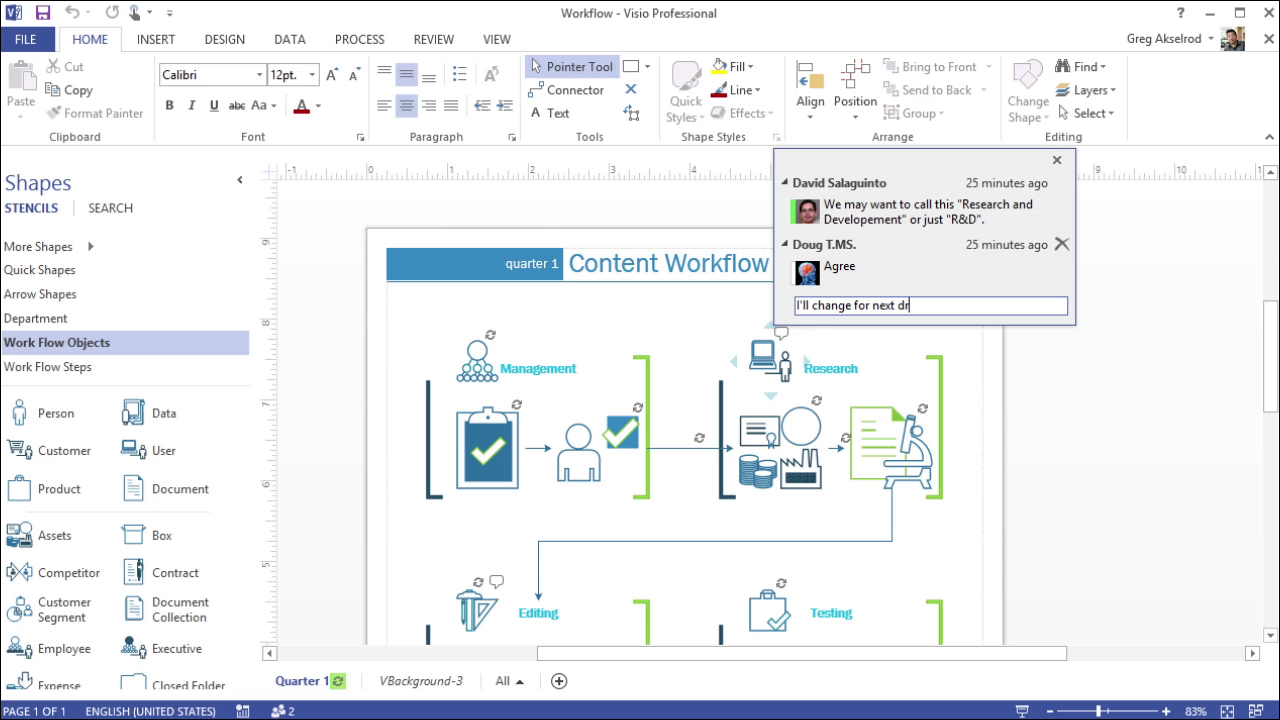Open the All pages dropdown

click(508, 680)
